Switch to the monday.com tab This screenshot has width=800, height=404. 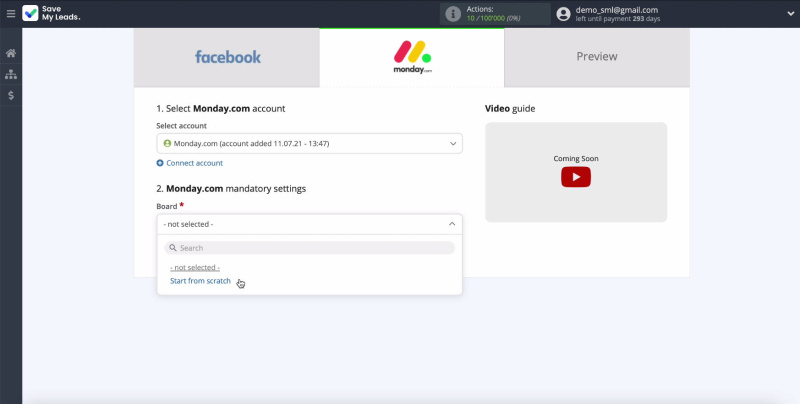[x=412, y=58]
